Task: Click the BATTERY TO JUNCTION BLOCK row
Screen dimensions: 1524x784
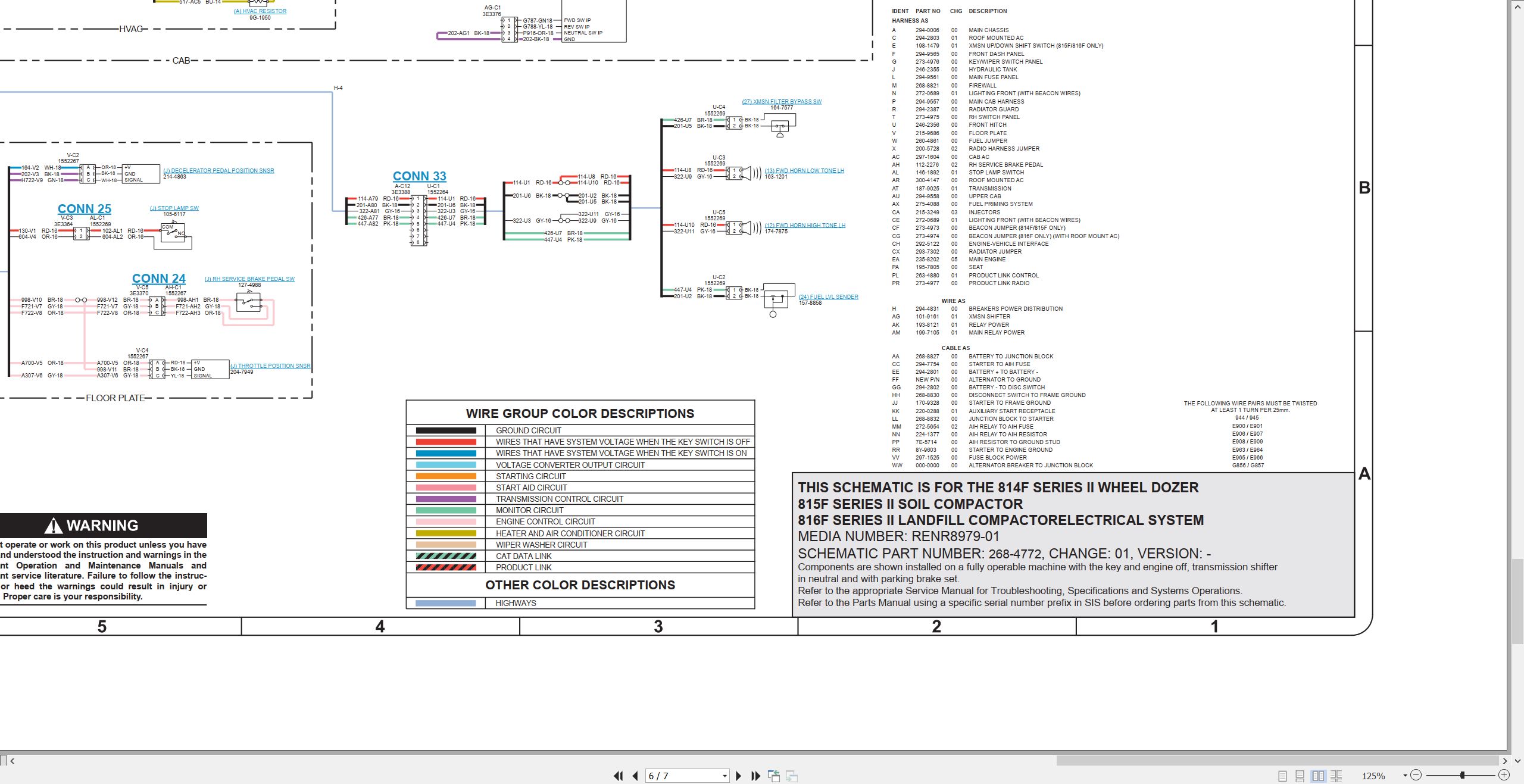Action: (972, 357)
